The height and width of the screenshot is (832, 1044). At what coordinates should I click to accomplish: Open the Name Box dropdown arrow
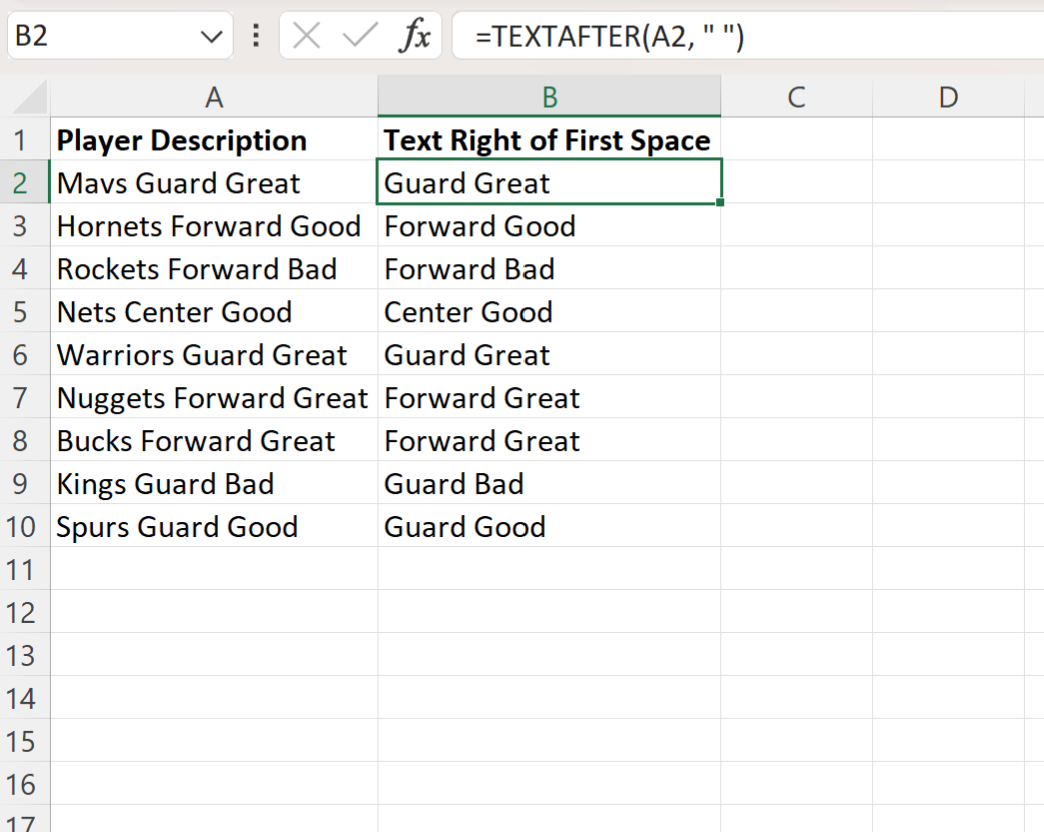point(211,35)
